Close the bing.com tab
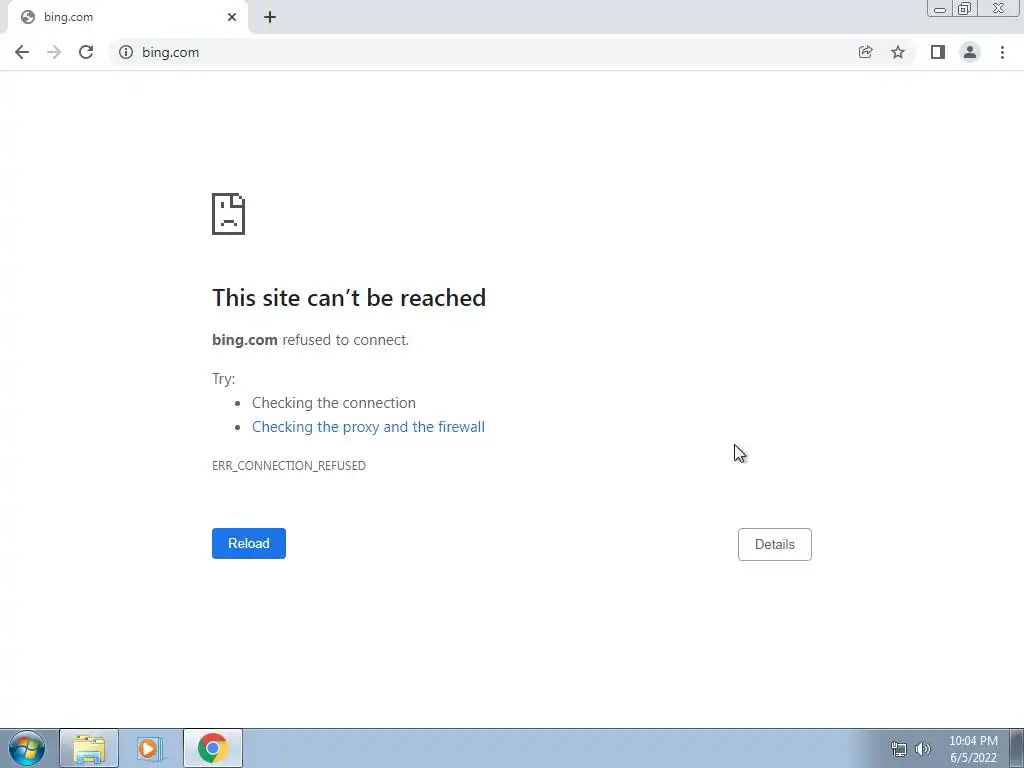Image resolution: width=1024 pixels, height=768 pixels. [232, 18]
